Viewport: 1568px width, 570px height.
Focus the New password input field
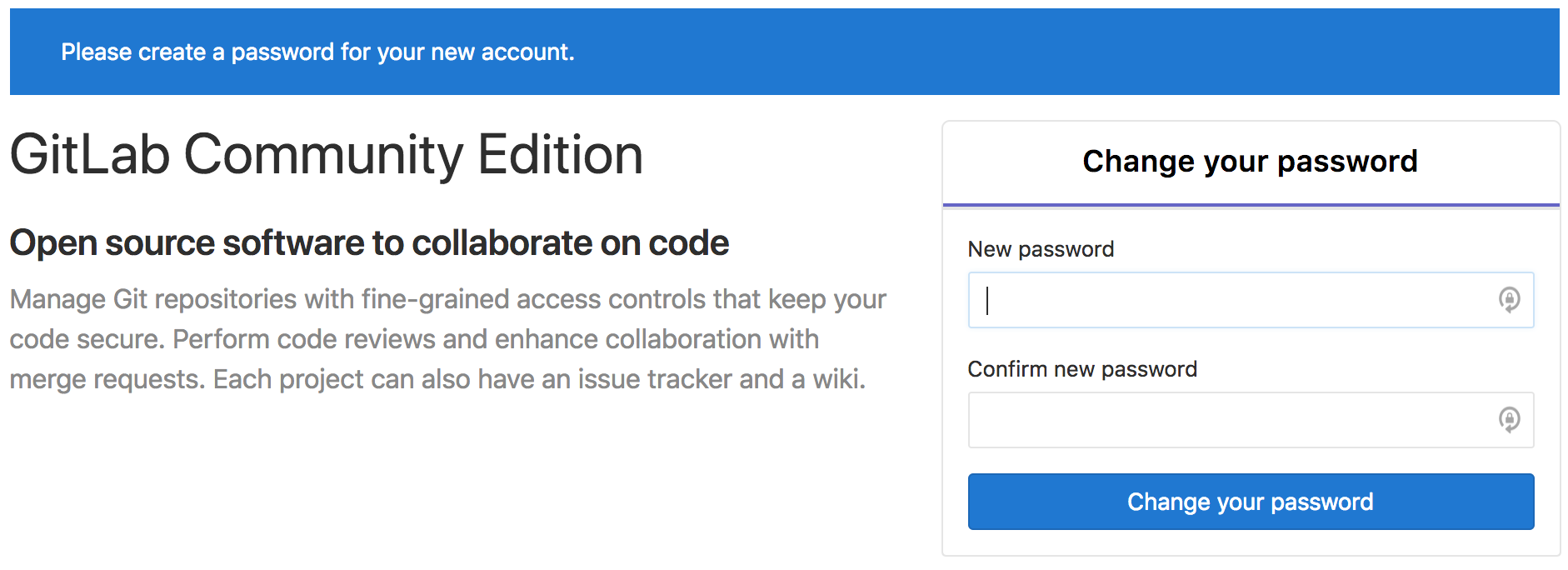tap(1251, 300)
